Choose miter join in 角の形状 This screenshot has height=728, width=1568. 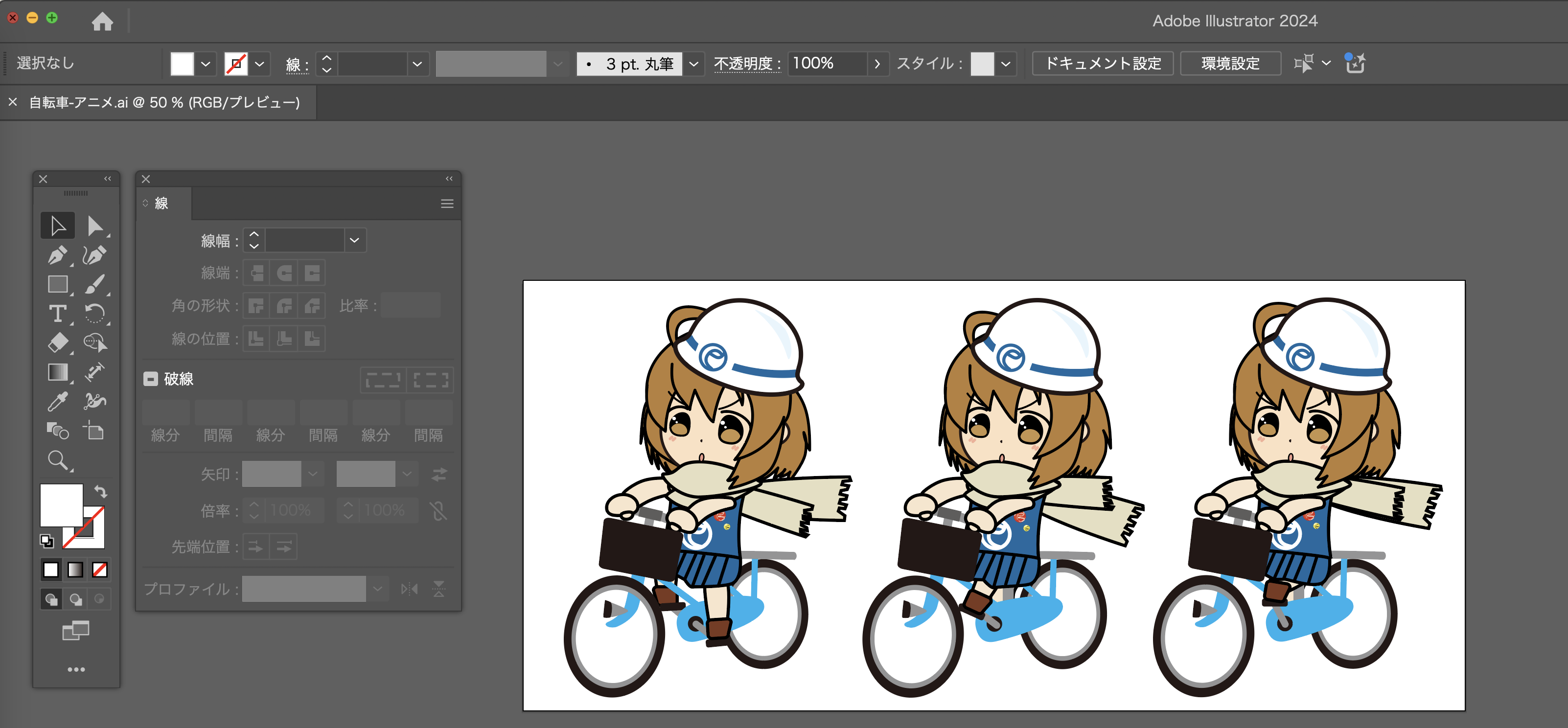pyautogui.click(x=257, y=306)
